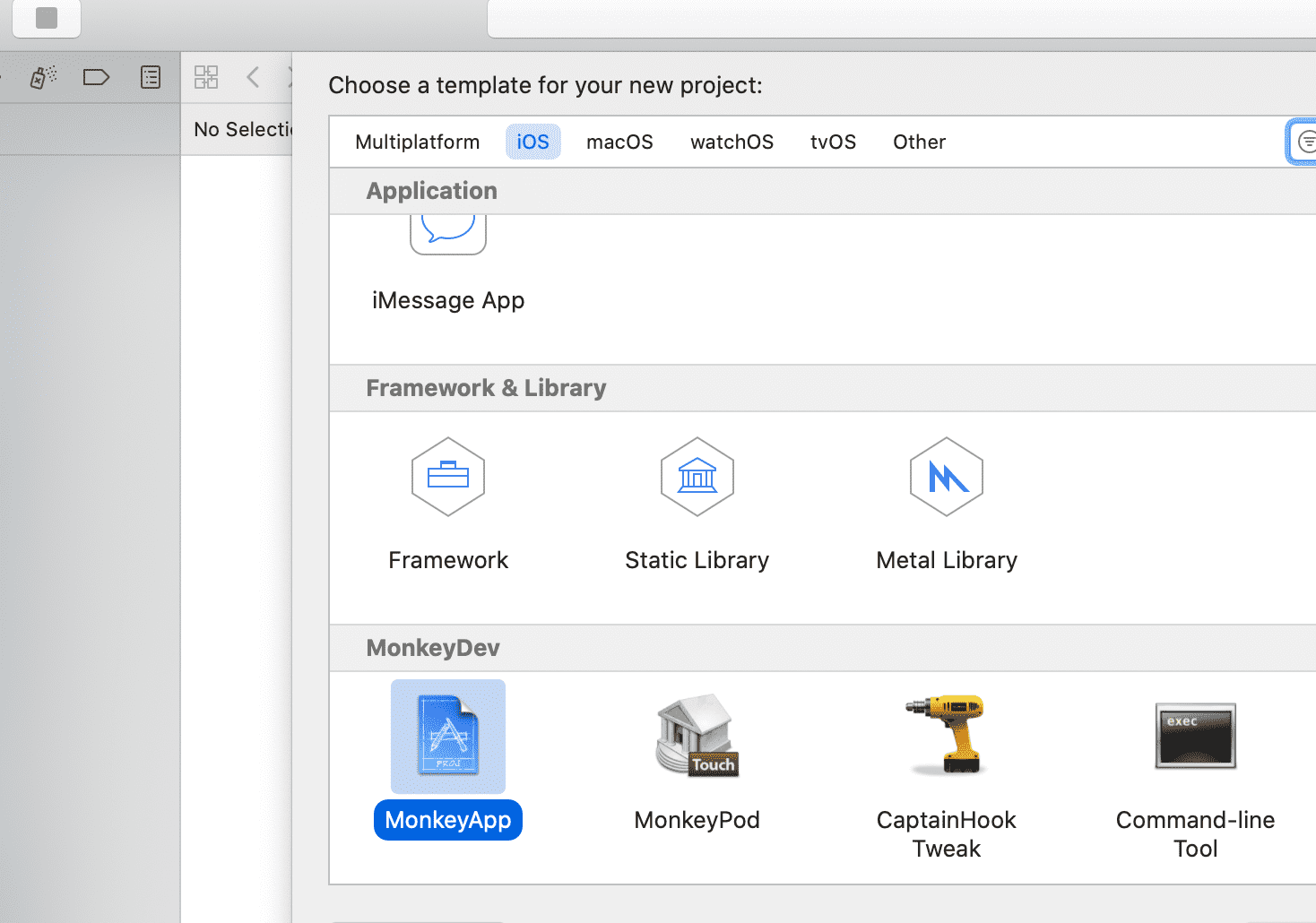Viewport: 1316px width, 923px height.
Task: Select the MonkeyApp template icon
Action: pos(448,737)
